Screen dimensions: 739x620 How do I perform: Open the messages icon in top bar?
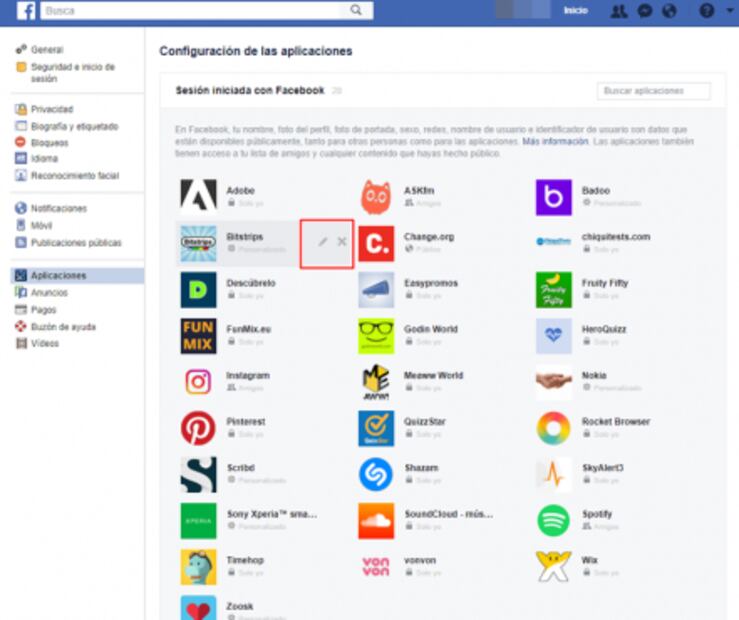coord(645,11)
